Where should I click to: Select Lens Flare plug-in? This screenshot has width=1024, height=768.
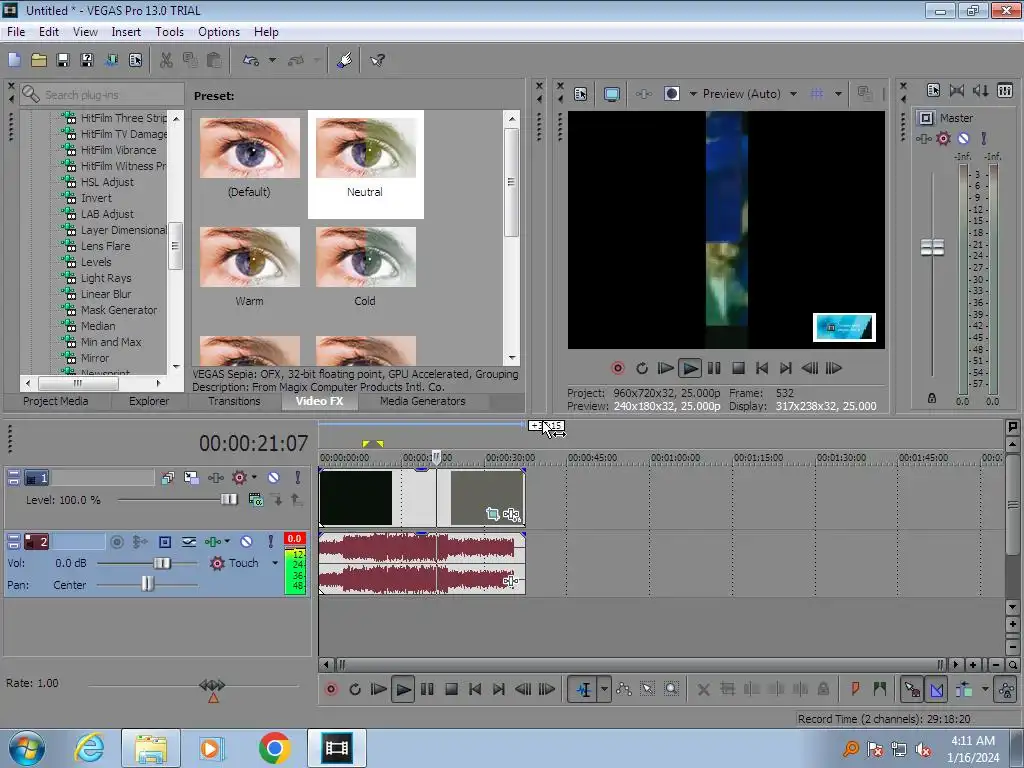point(105,246)
